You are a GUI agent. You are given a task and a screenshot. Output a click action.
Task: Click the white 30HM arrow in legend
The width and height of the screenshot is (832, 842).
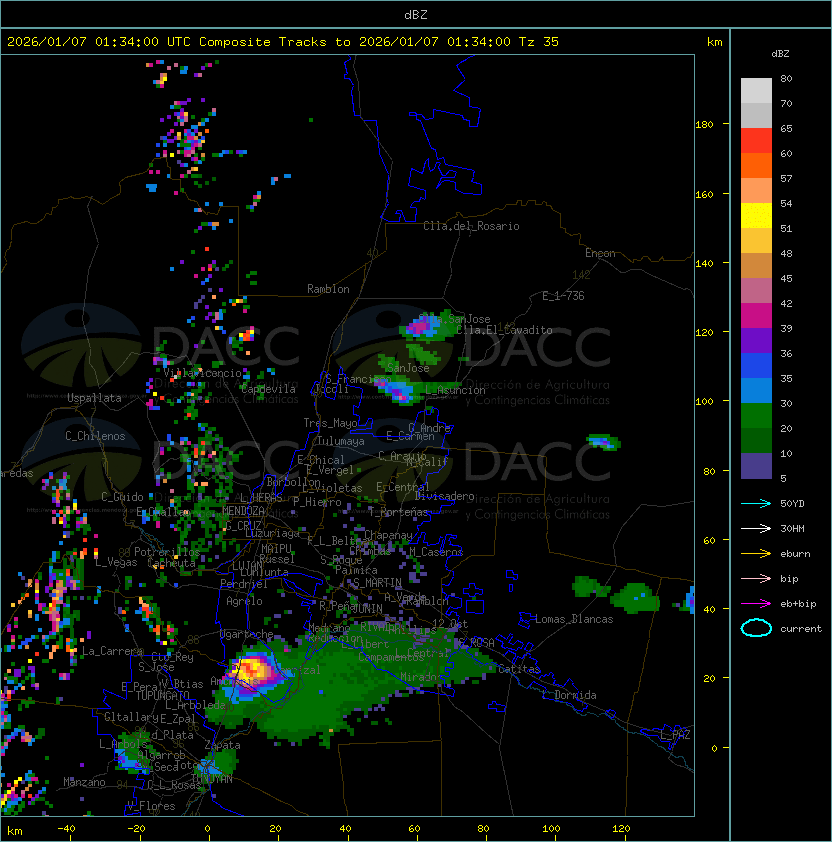(756, 528)
